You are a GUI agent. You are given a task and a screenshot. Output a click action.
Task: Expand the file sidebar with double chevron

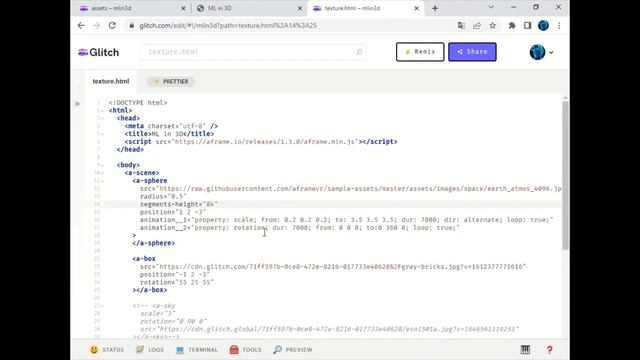coord(77,104)
